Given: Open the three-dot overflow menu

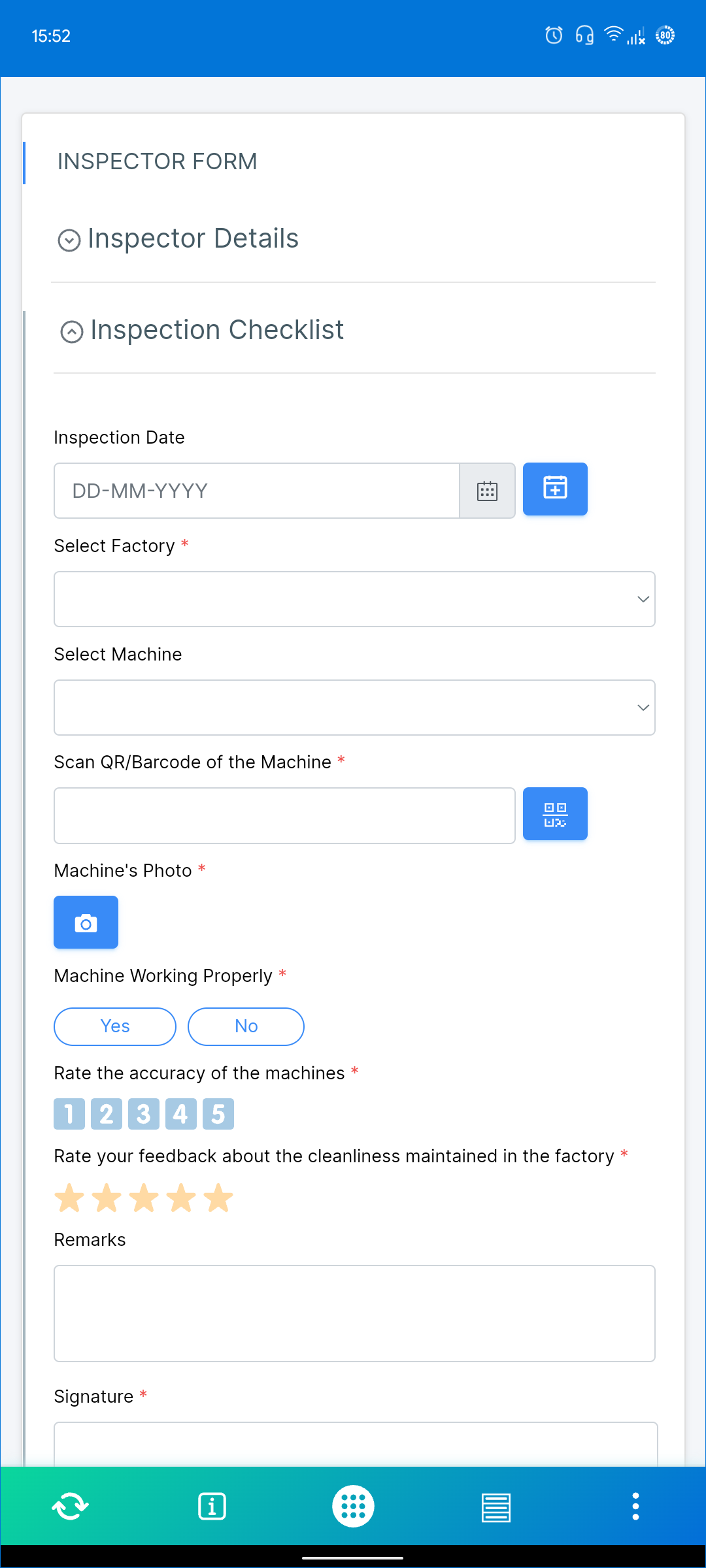Looking at the screenshot, I should [635, 1505].
